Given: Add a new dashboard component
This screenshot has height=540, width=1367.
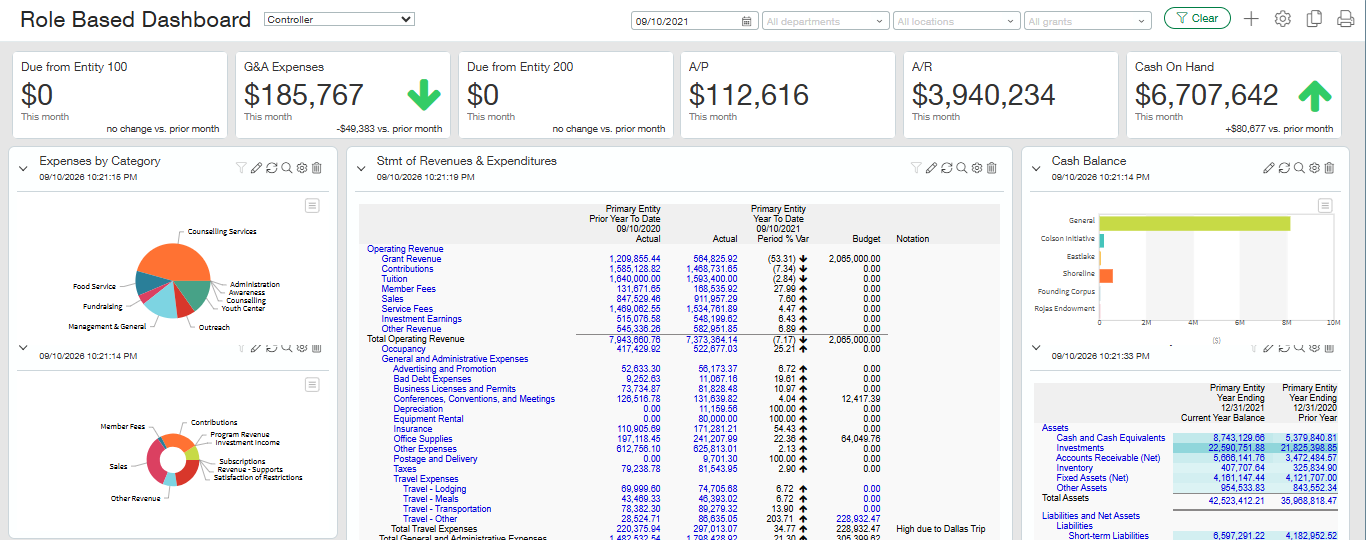Looking at the screenshot, I should [x=1251, y=18].
